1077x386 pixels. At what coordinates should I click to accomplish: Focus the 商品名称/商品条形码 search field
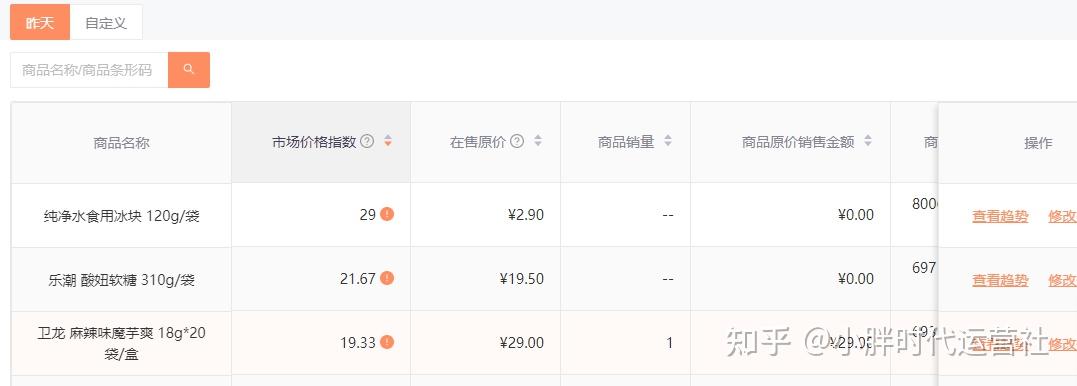[x=89, y=70]
